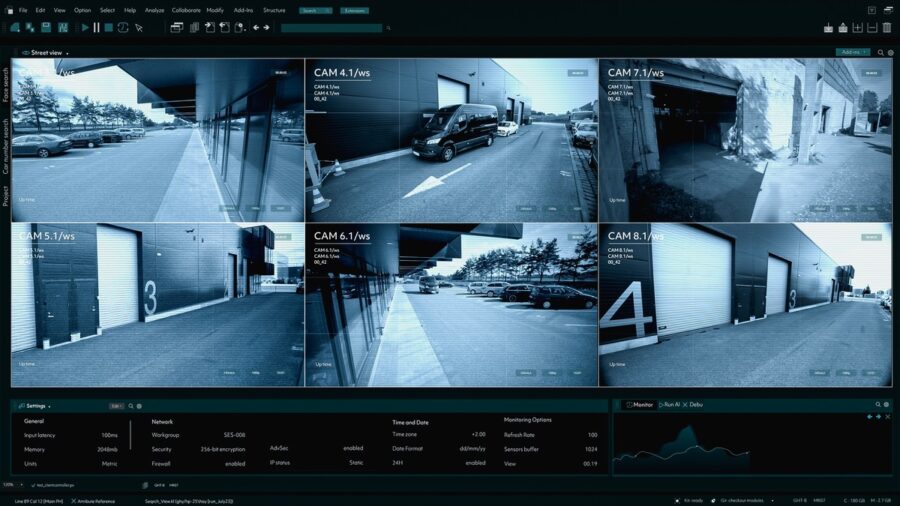This screenshot has height=506, width=900.
Task: Open the Add-ins dropdown button above cameras
Action: click(852, 52)
